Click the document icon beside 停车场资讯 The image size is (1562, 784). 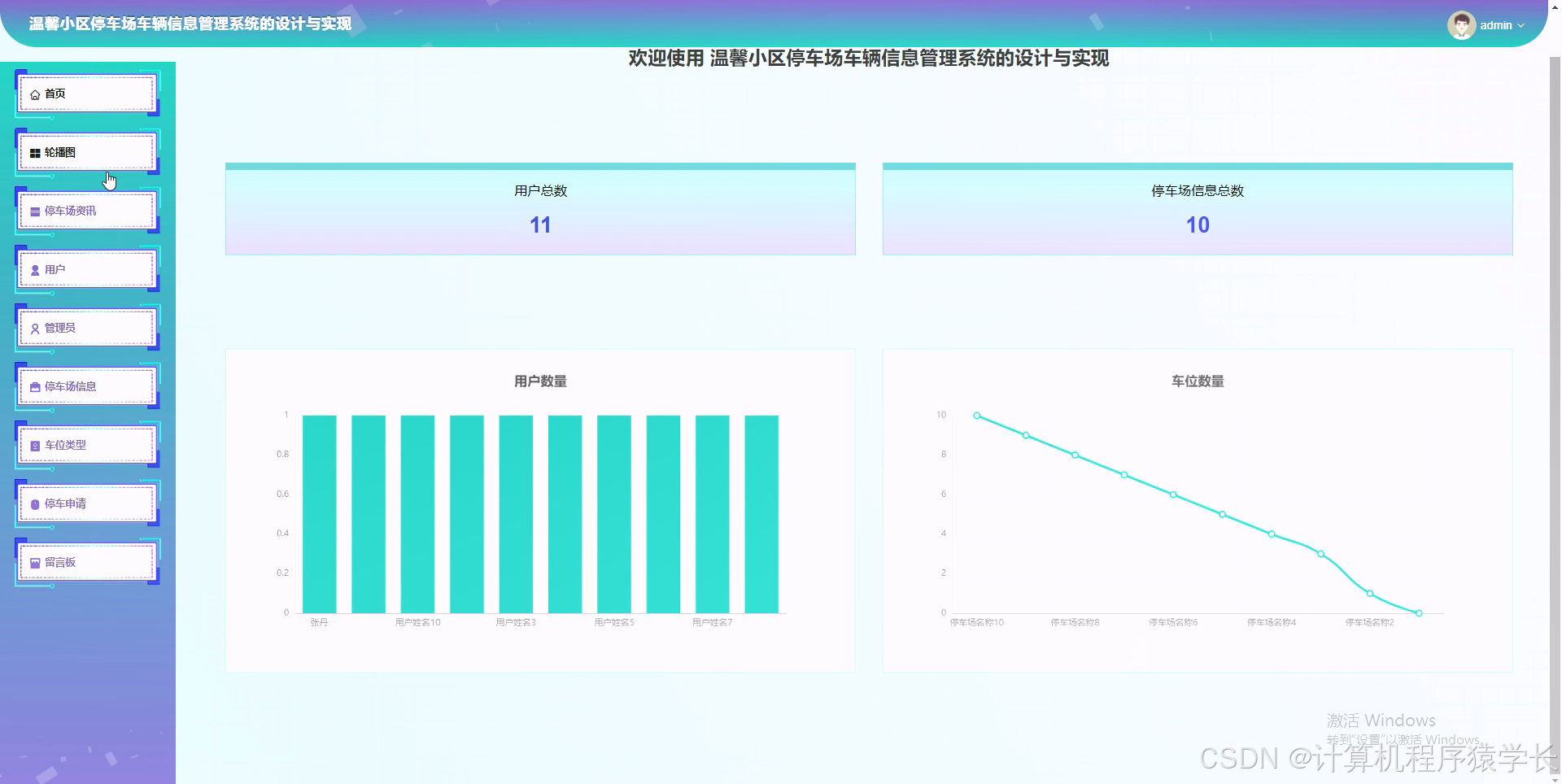point(35,211)
